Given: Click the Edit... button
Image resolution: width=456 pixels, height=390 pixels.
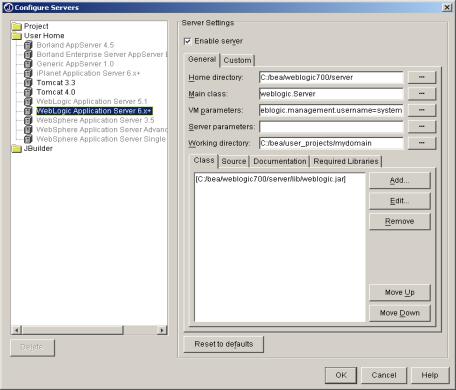Looking at the screenshot, I should (x=400, y=201).
